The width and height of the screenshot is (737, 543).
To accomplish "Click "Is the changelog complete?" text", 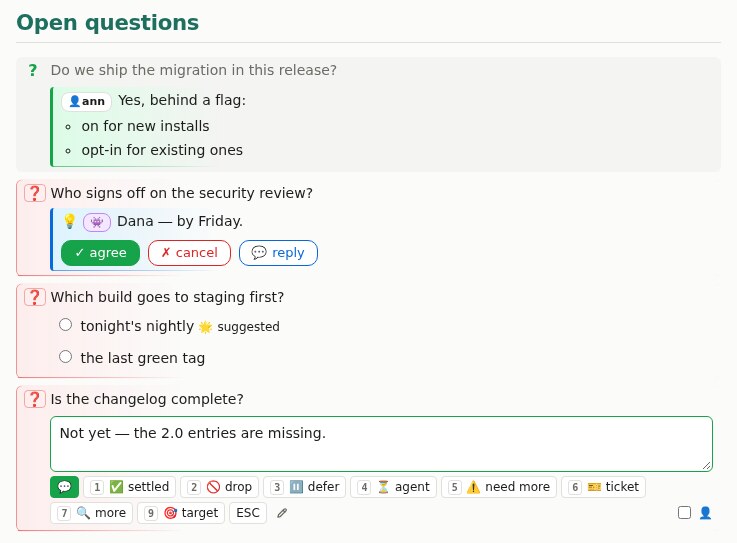I will click(147, 399).
